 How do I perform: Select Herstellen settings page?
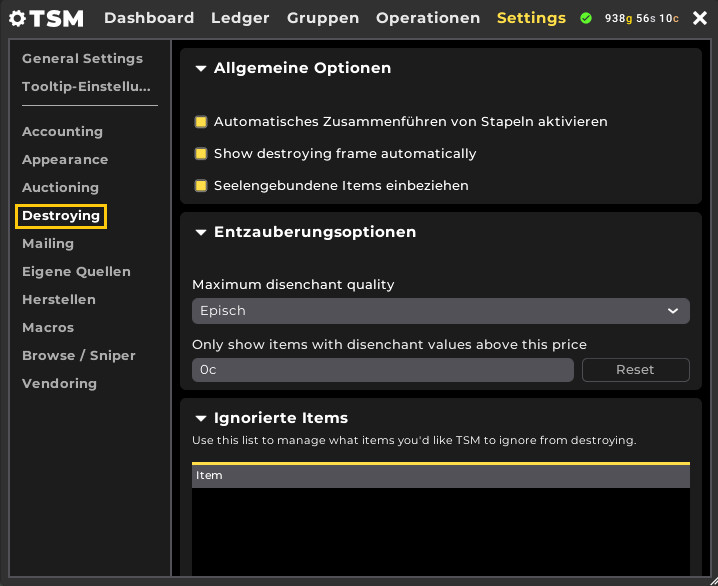coord(59,300)
